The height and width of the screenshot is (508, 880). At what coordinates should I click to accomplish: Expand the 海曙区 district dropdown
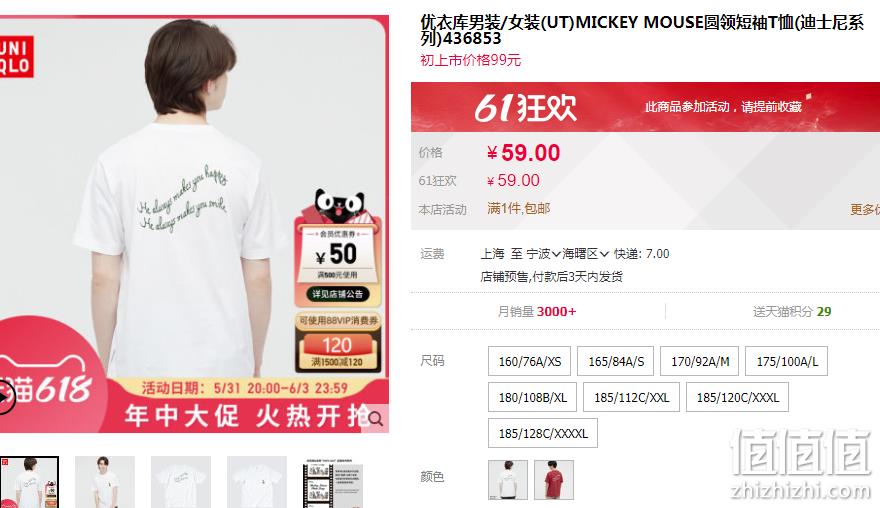point(585,254)
